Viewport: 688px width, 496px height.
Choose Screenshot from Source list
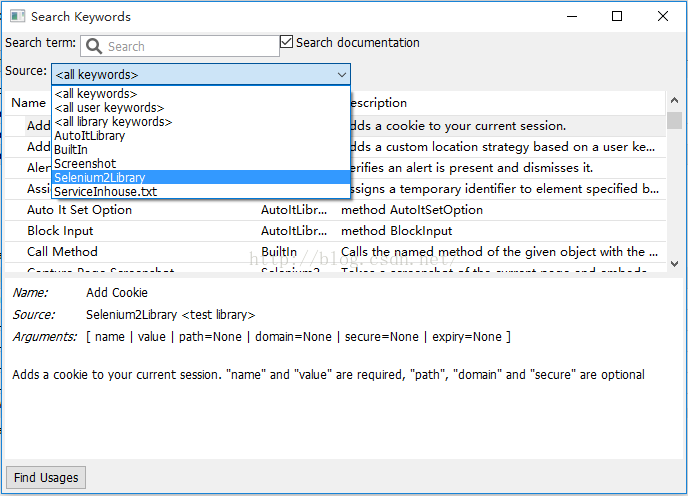pyautogui.click(x=201, y=164)
